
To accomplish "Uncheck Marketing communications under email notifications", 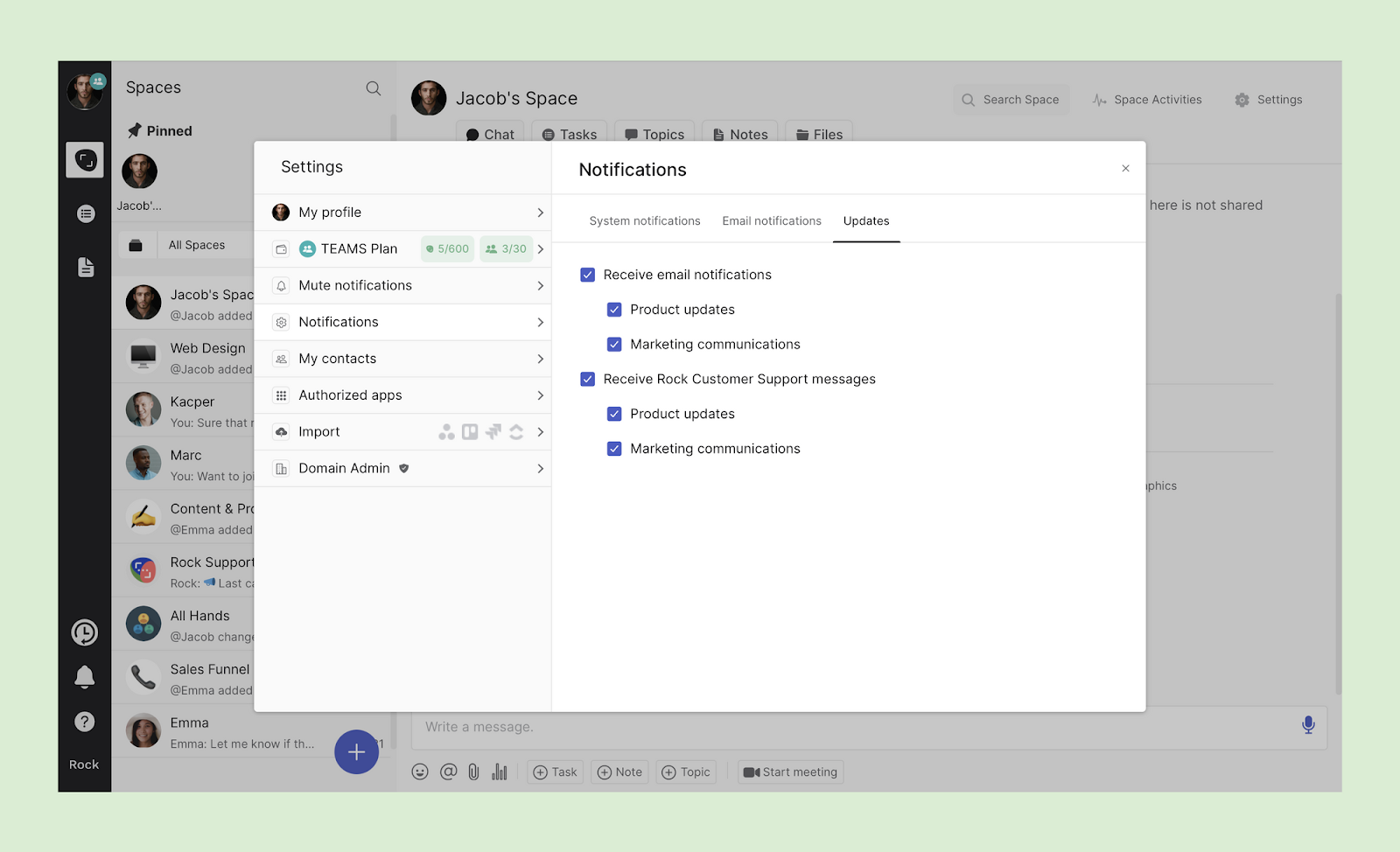I will (614, 345).
